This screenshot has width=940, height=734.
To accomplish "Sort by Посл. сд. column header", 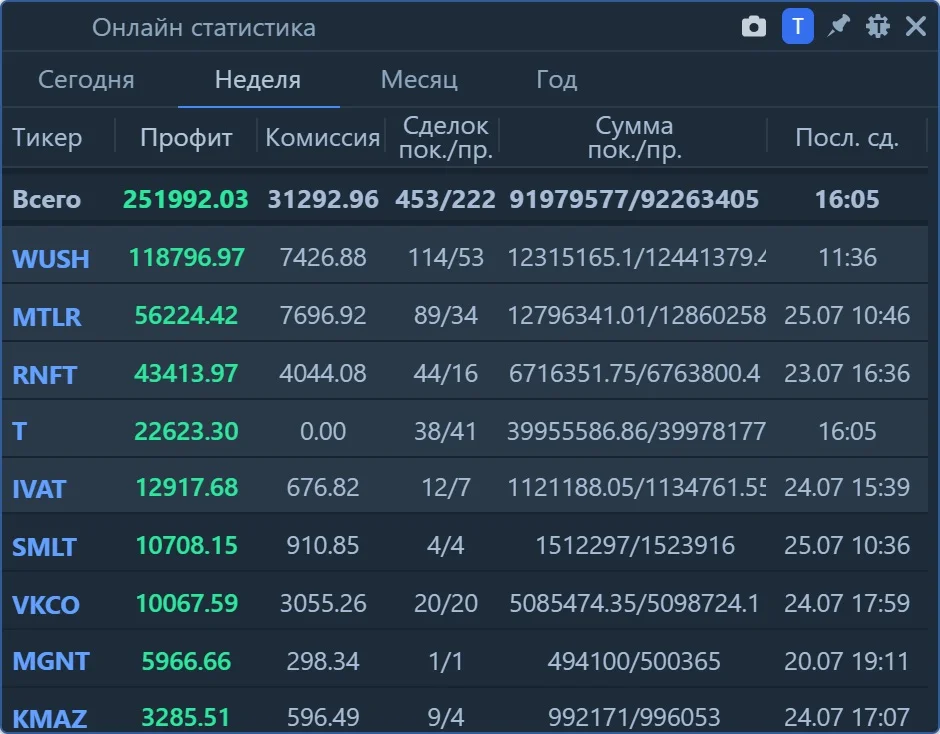I will click(846, 137).
